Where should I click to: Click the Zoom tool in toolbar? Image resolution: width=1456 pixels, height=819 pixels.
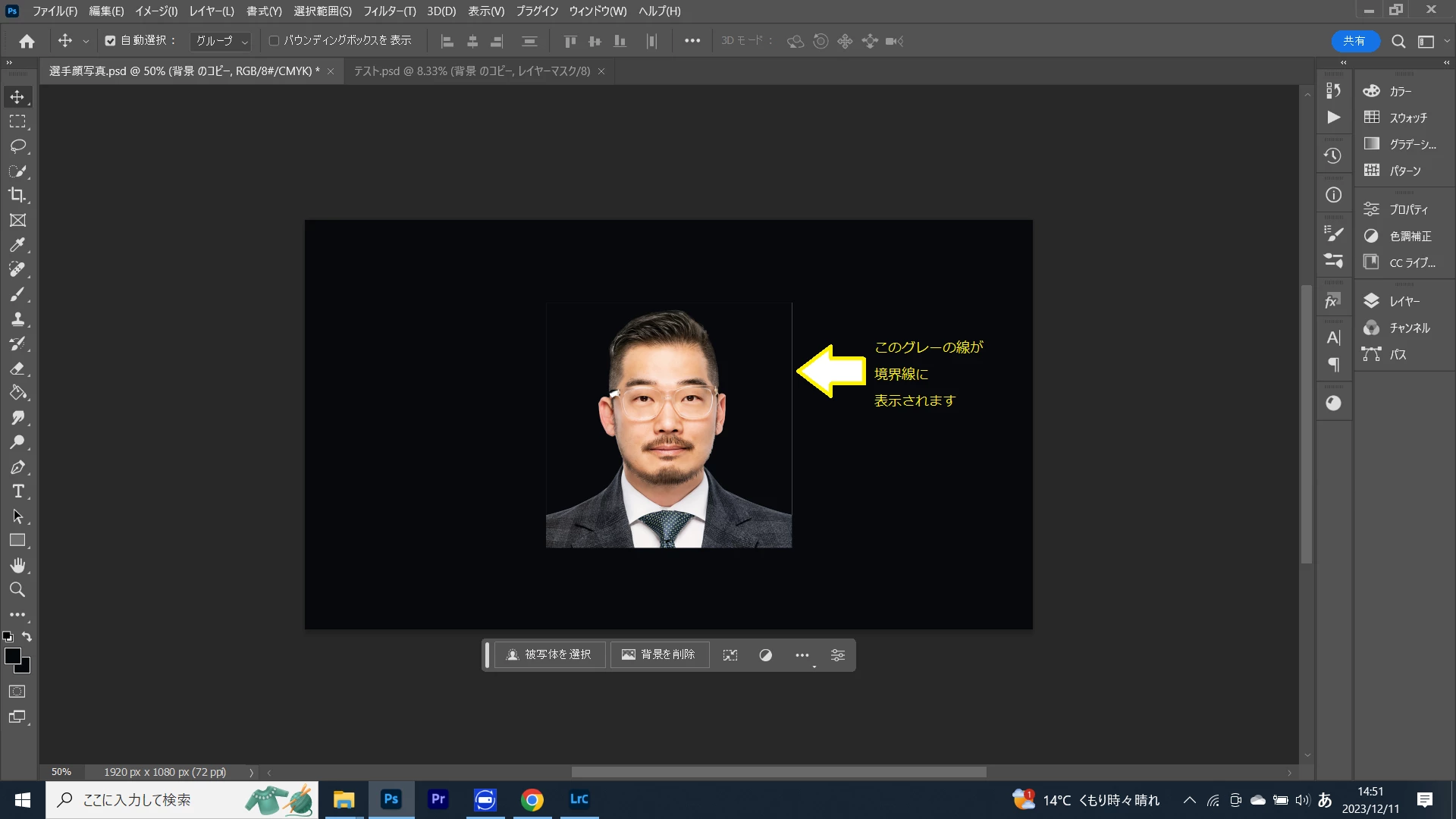pyautogui.click(x=17, y=590)
